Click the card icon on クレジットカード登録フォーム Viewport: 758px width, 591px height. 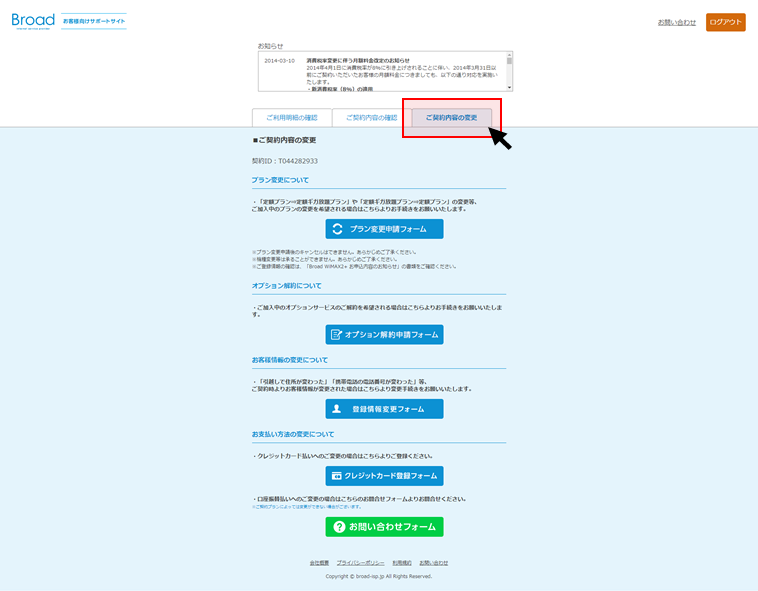tap(337, 476)
